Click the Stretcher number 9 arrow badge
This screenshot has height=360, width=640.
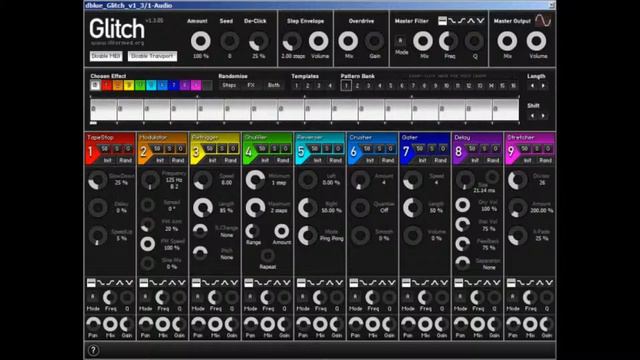tap(511, 152)
